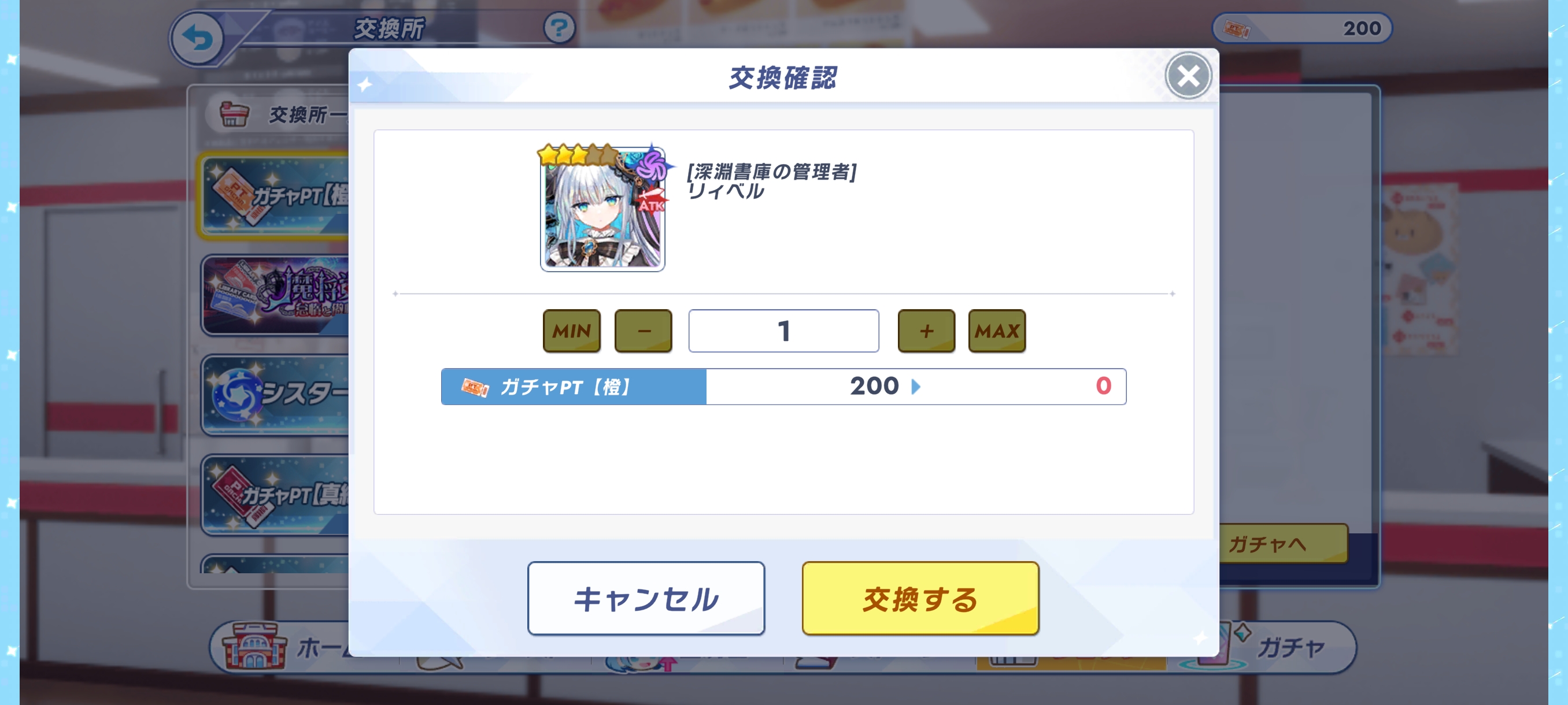The width and height of the screenshot is (1568, 705).
Task: Set exchange quantity to MAX
Action: pyautogui.click(x=996, y=331)
